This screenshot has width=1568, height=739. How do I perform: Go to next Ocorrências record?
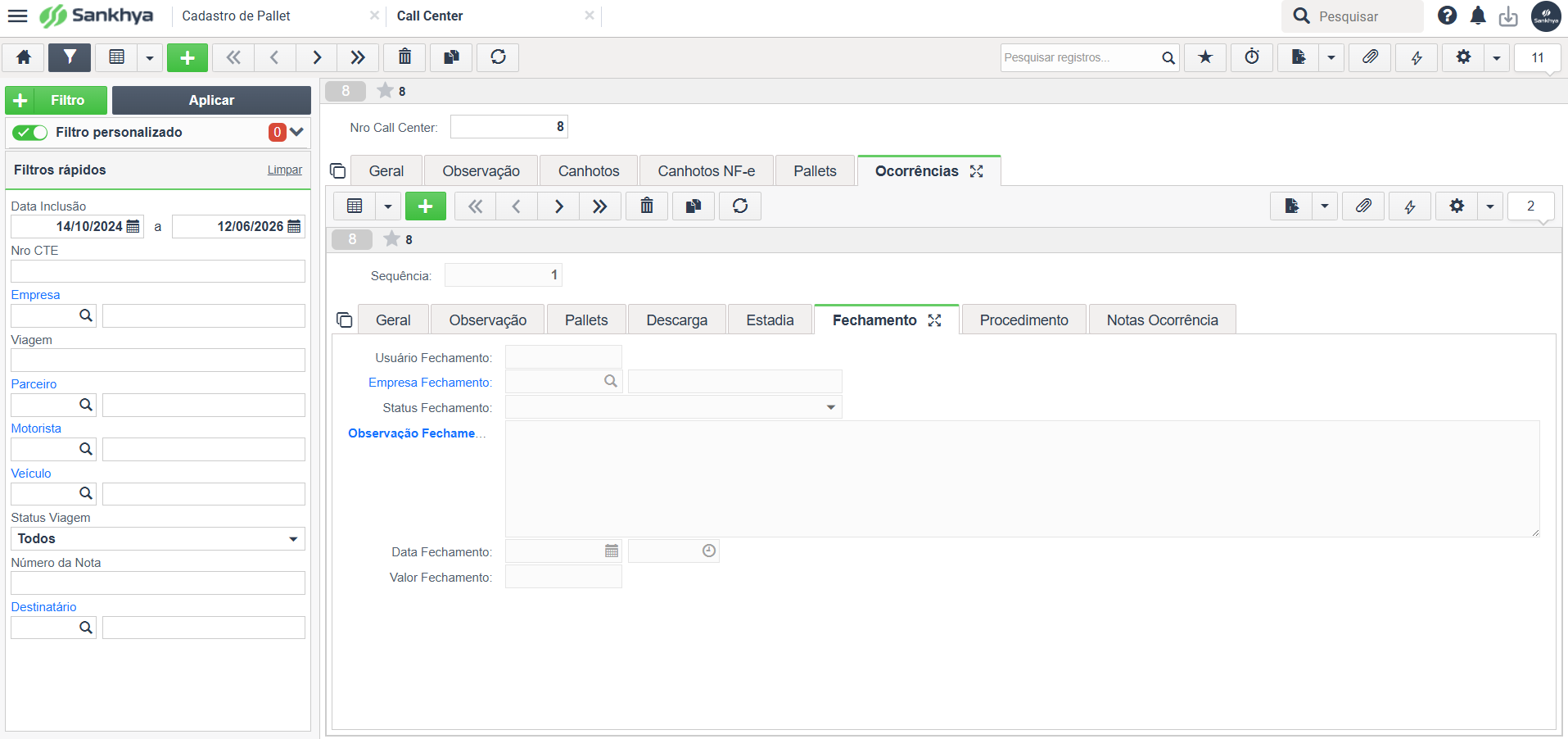click(x=558, y=206)
